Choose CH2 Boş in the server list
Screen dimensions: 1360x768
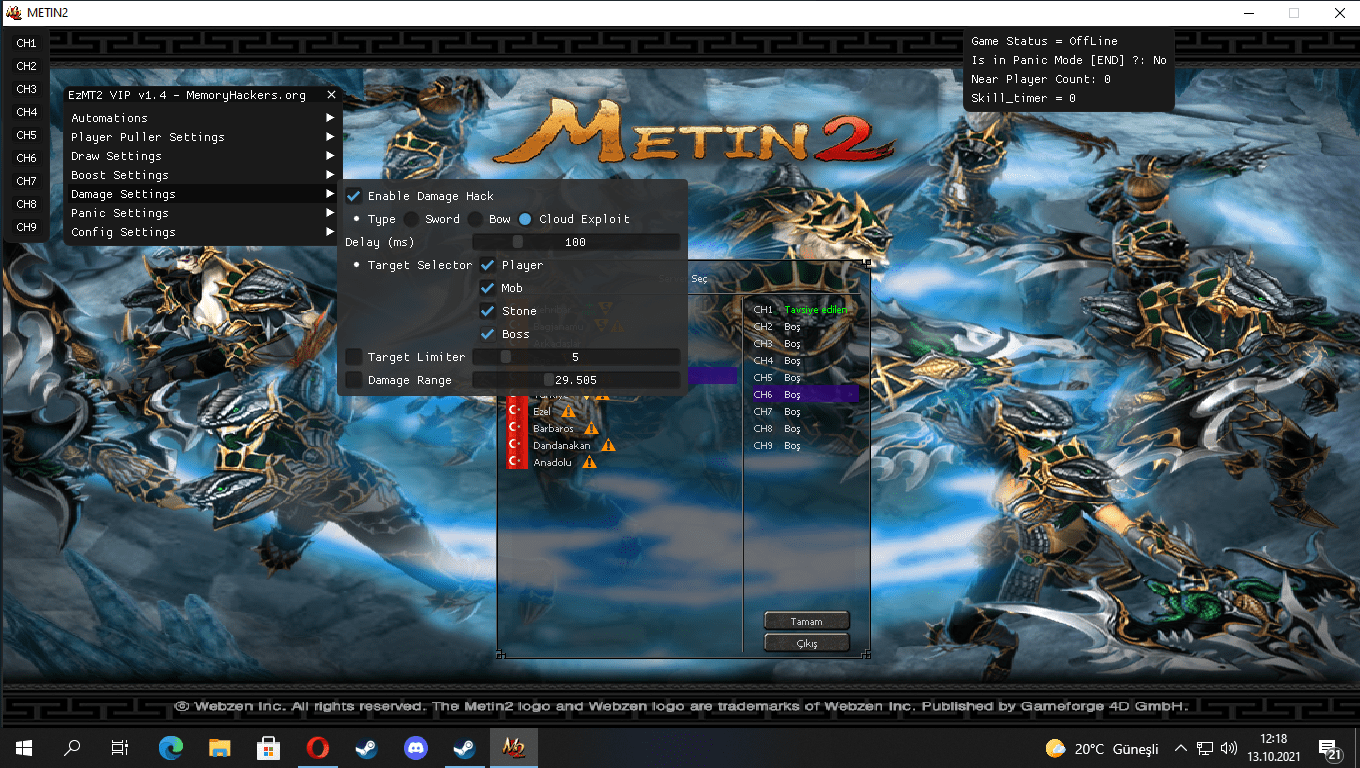tap(804, 327)
